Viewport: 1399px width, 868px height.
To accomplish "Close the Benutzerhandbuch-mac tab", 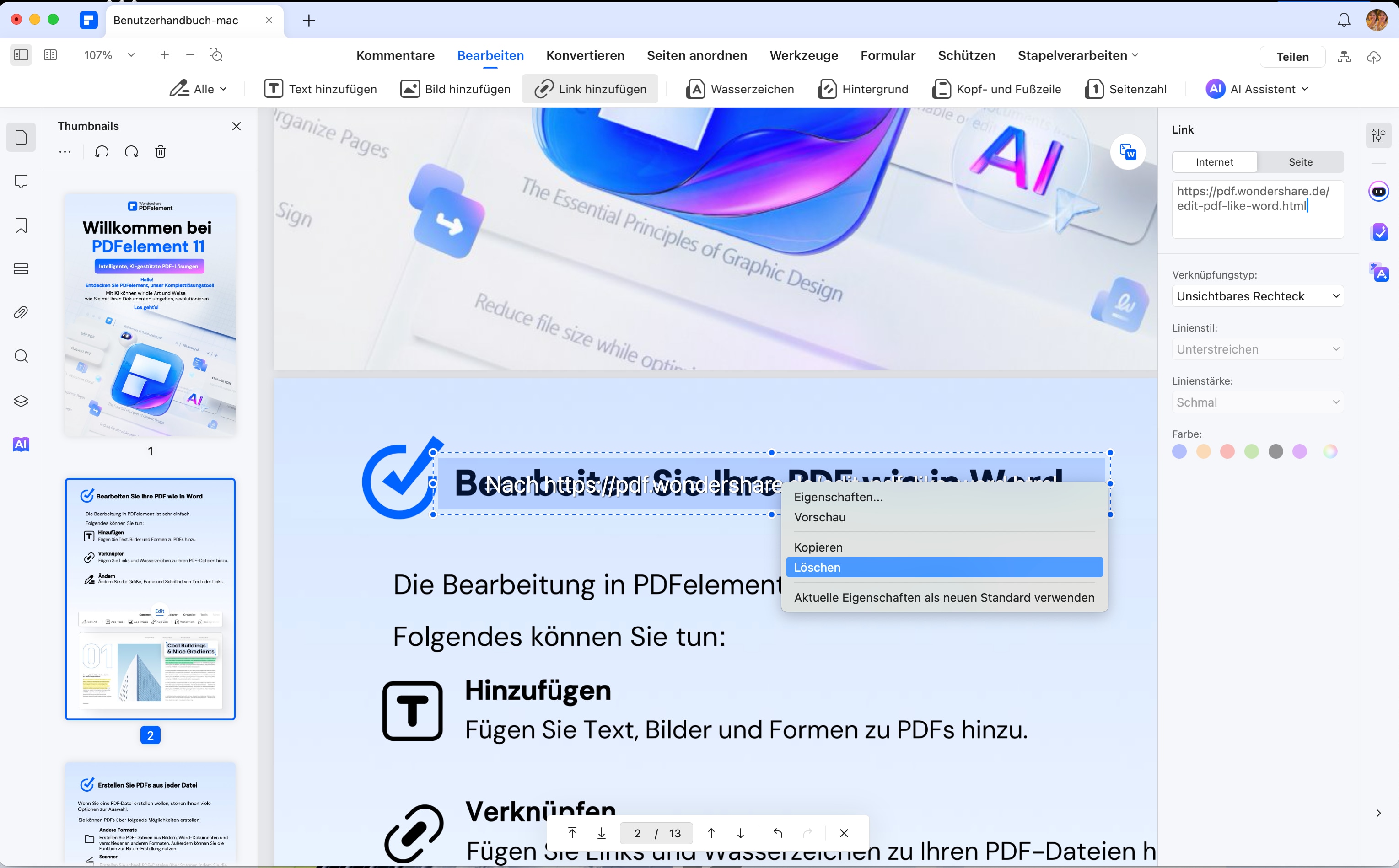I will (269, 20).
